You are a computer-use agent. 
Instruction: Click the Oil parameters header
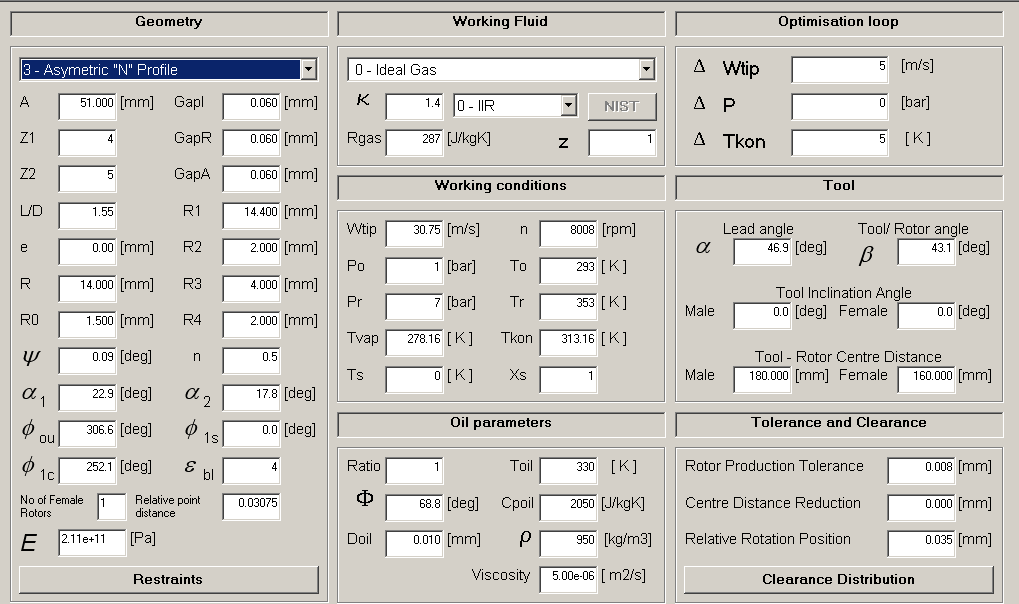500,423
